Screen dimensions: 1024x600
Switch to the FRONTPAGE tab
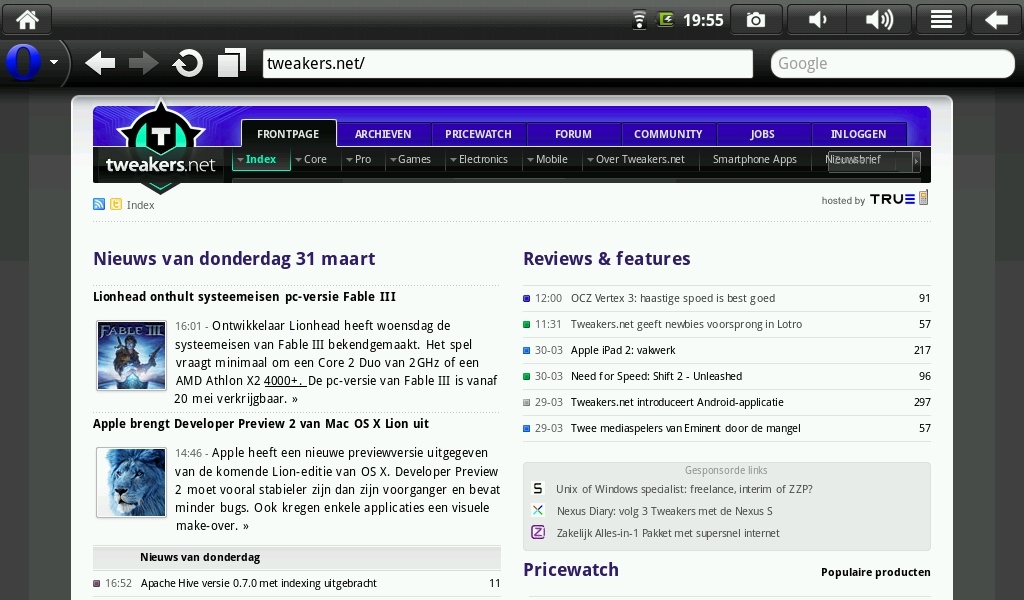288,134
